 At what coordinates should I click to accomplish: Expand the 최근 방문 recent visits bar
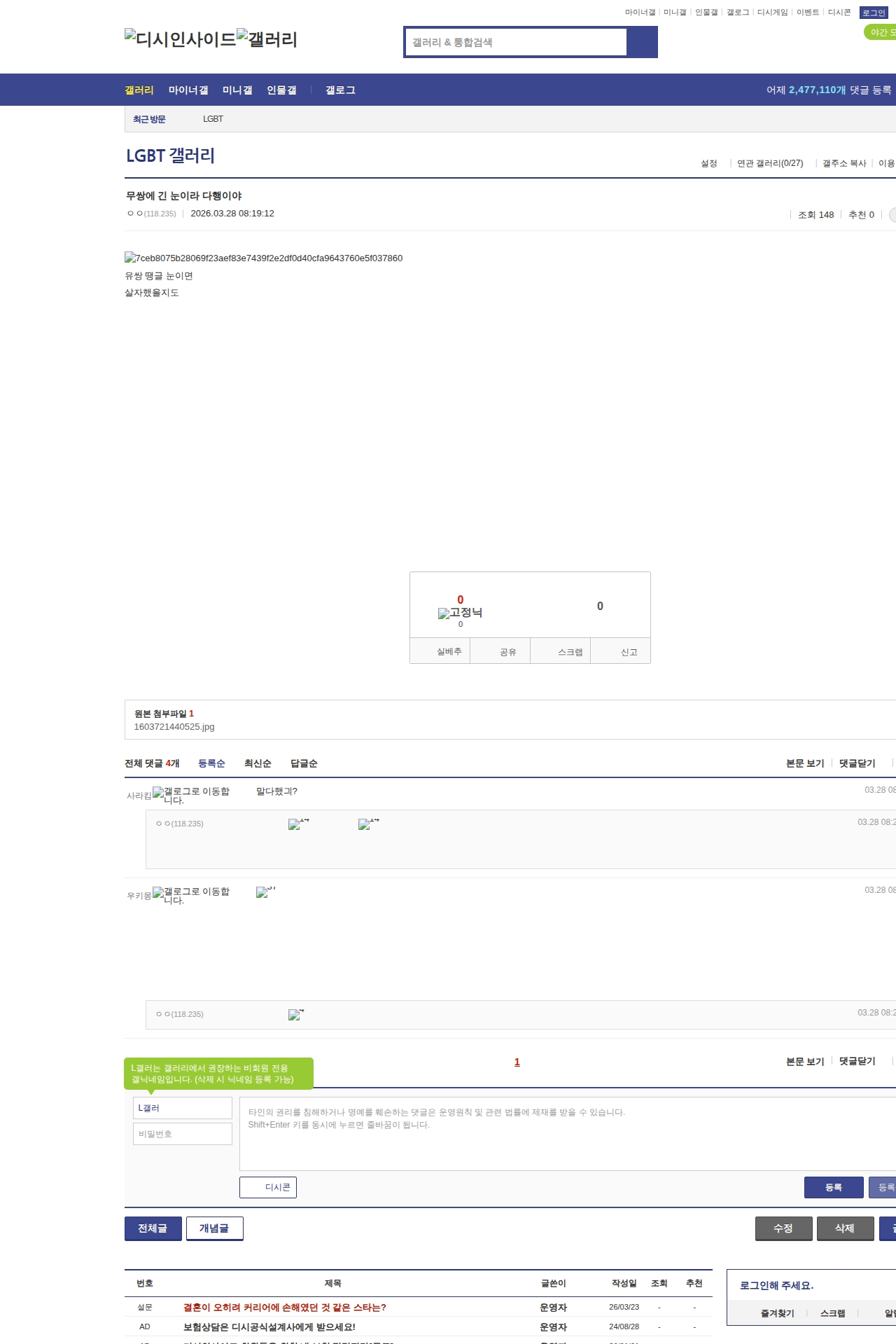149,119
